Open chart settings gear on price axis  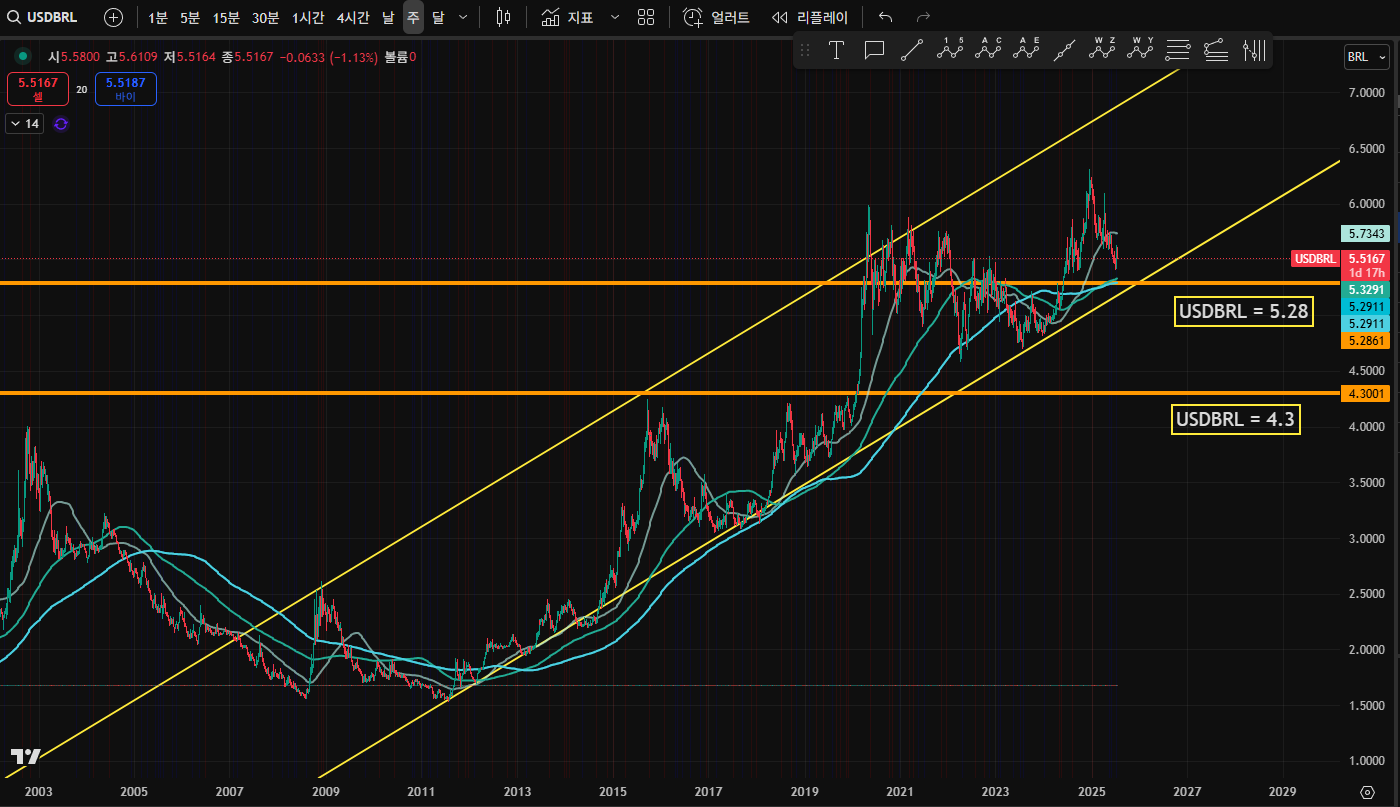point(1368,791)
